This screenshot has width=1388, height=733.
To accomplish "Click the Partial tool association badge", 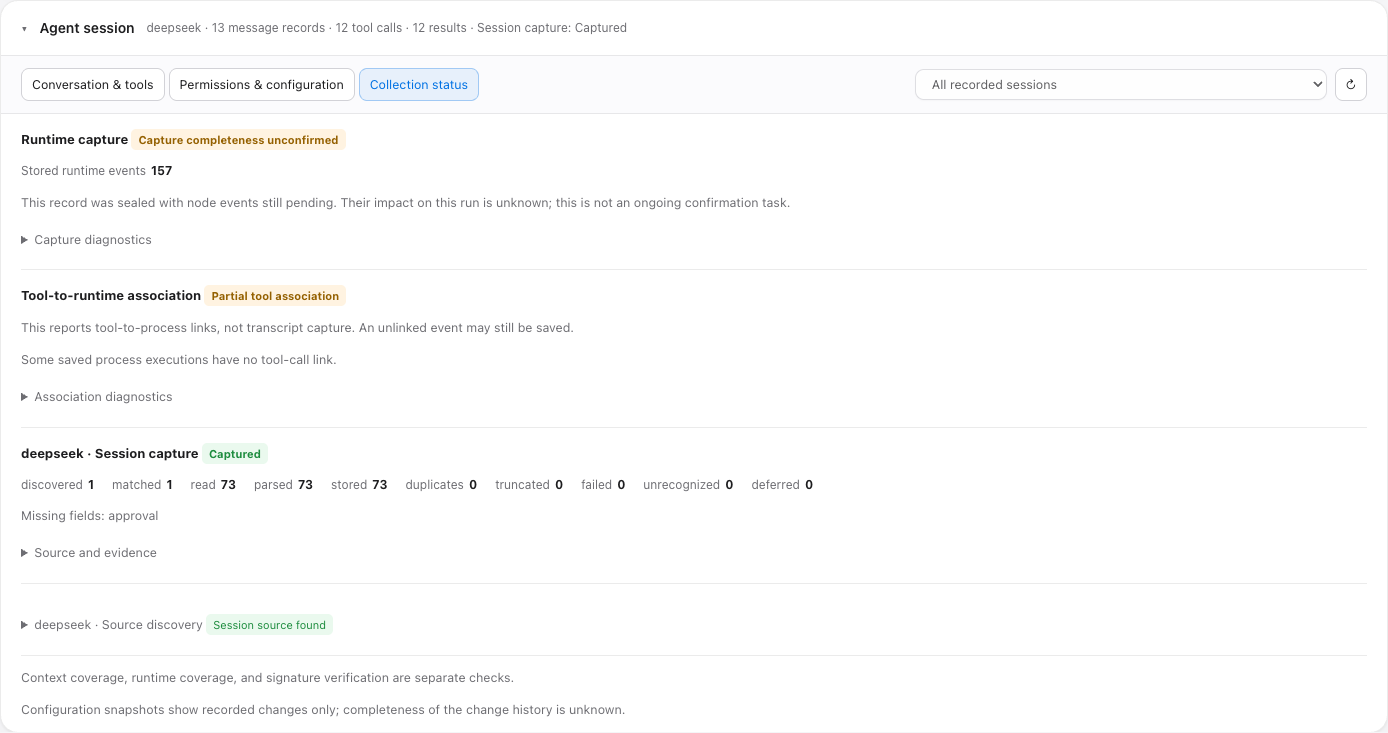I will (x=275, y=296).
